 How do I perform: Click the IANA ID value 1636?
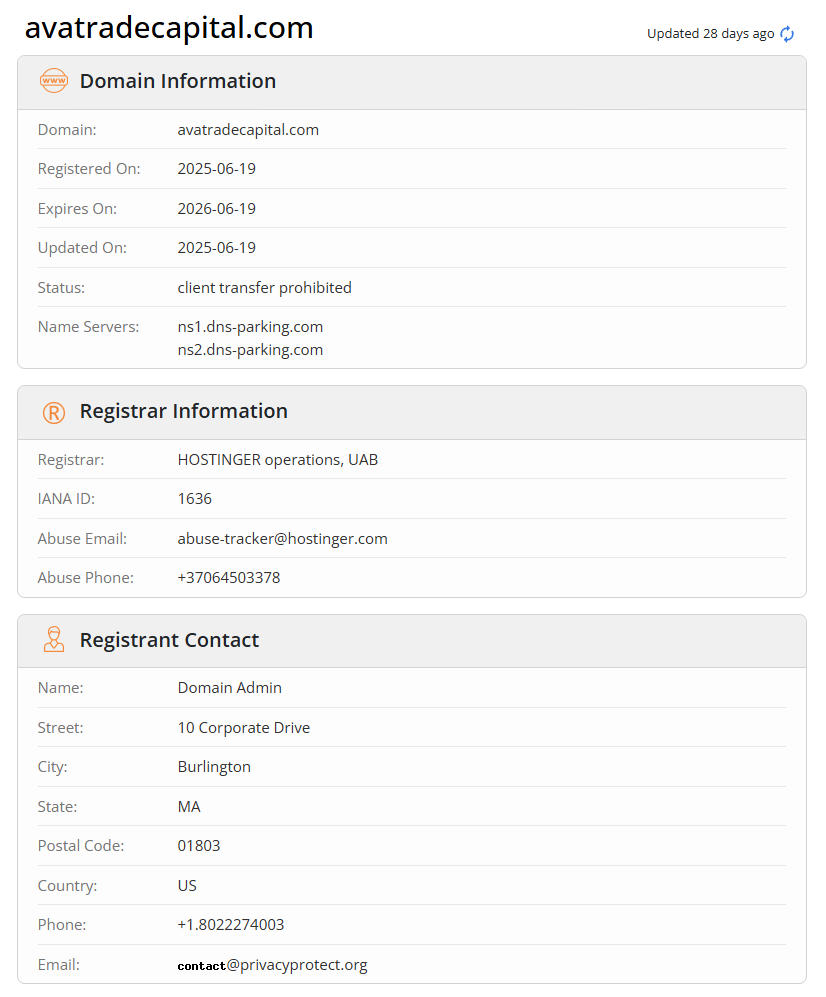[x=194, y=499]
